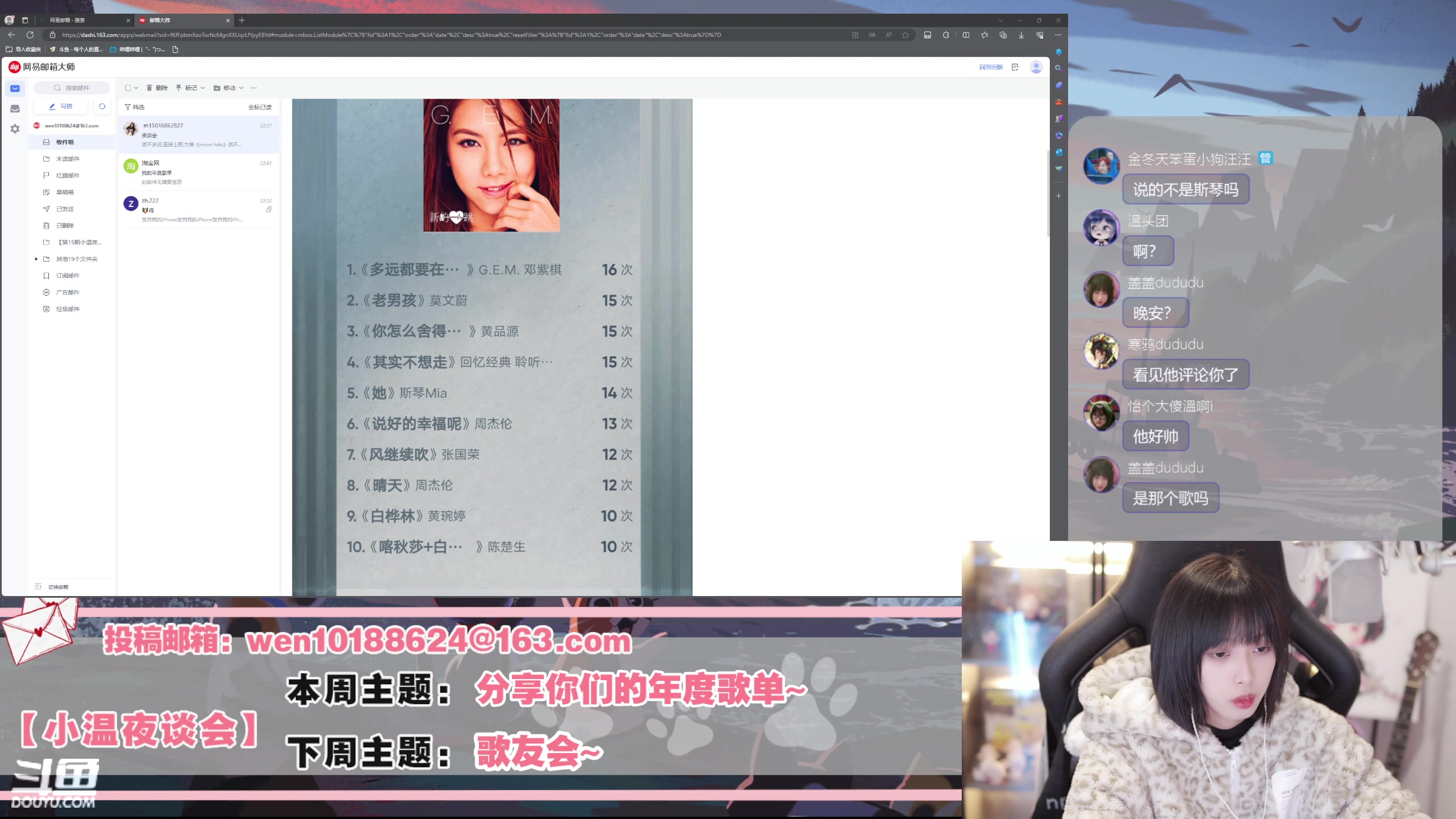This screenshot has height=819, width=1456.
Task: Open the 移动 move dropdown
Action: click(x=229, y=88)
